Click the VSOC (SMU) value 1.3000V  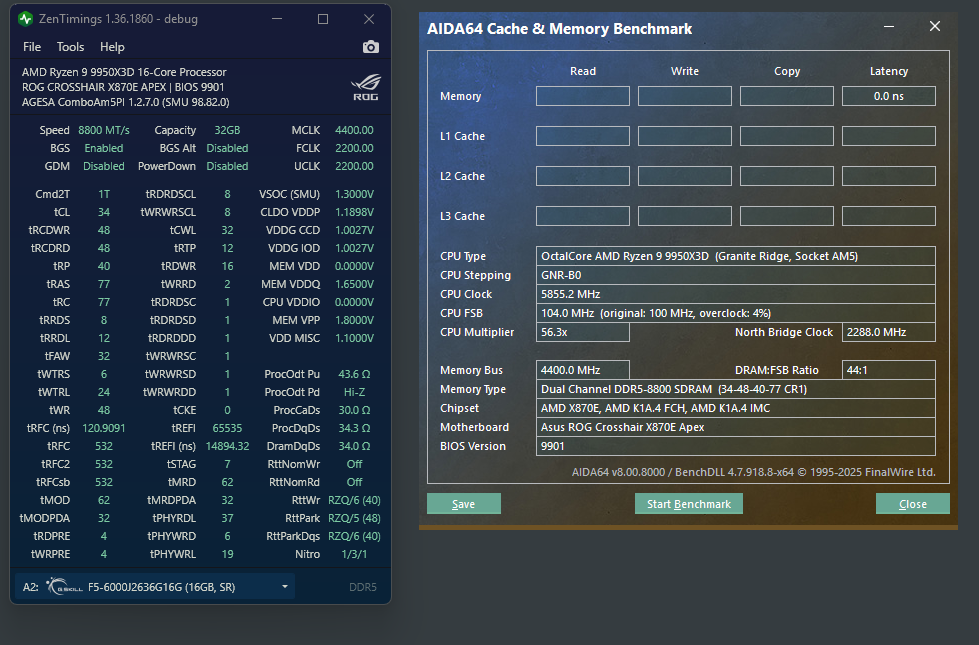(355, 194)
